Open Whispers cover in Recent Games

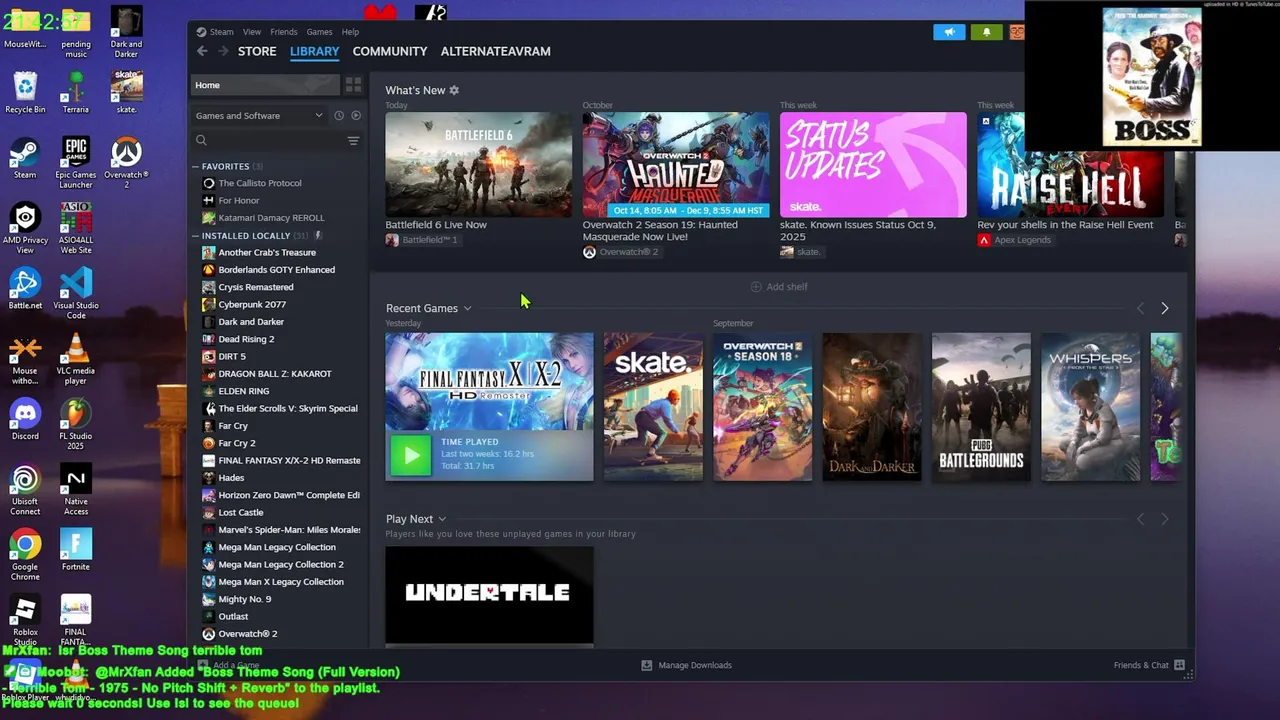1090,407
